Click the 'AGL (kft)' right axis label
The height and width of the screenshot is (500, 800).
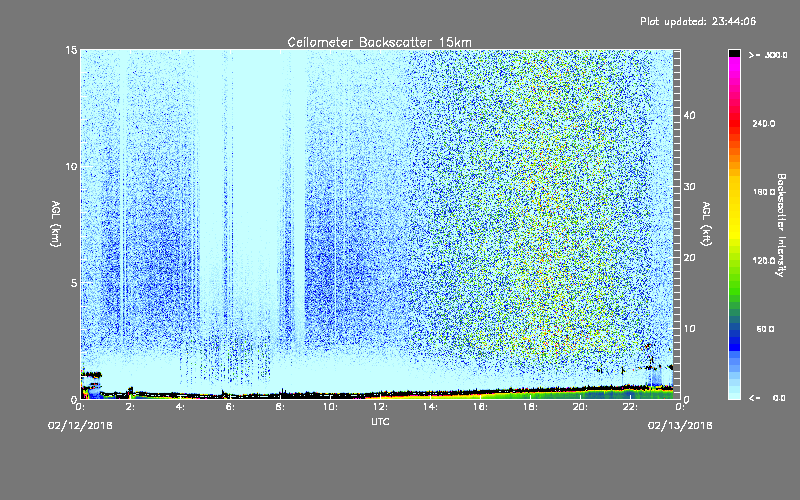coord(707,224)
